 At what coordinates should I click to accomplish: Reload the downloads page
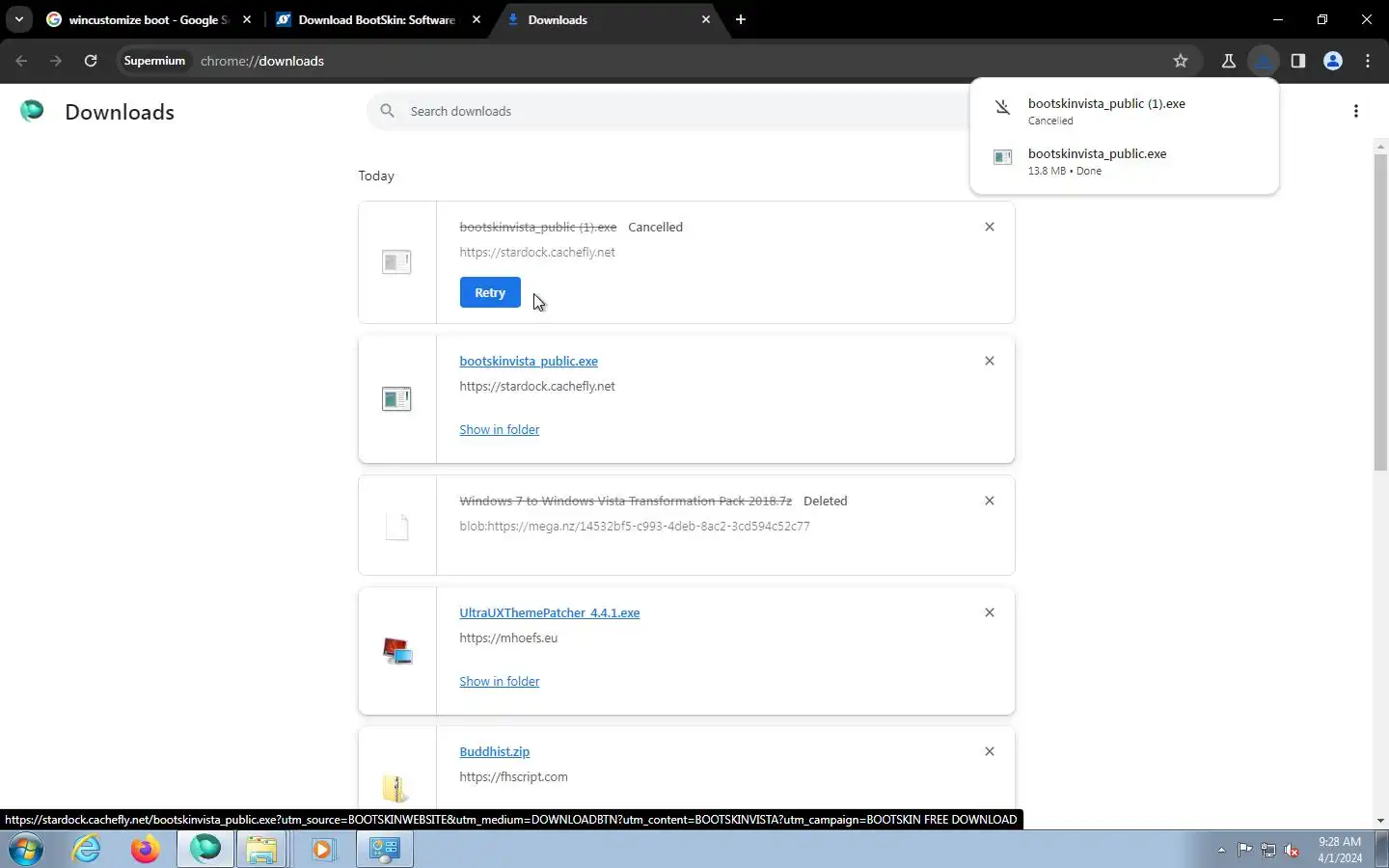click(91, 61)
